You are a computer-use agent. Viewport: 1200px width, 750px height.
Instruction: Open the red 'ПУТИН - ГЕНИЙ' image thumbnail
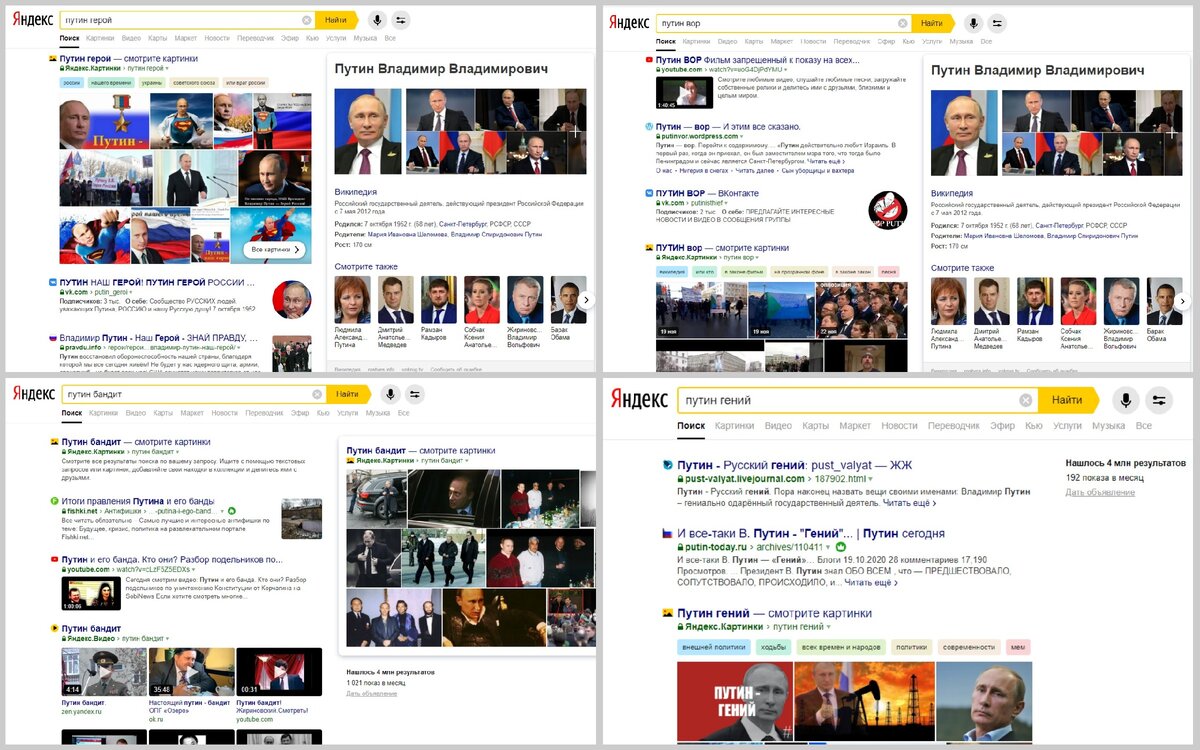tap(734, 701)
